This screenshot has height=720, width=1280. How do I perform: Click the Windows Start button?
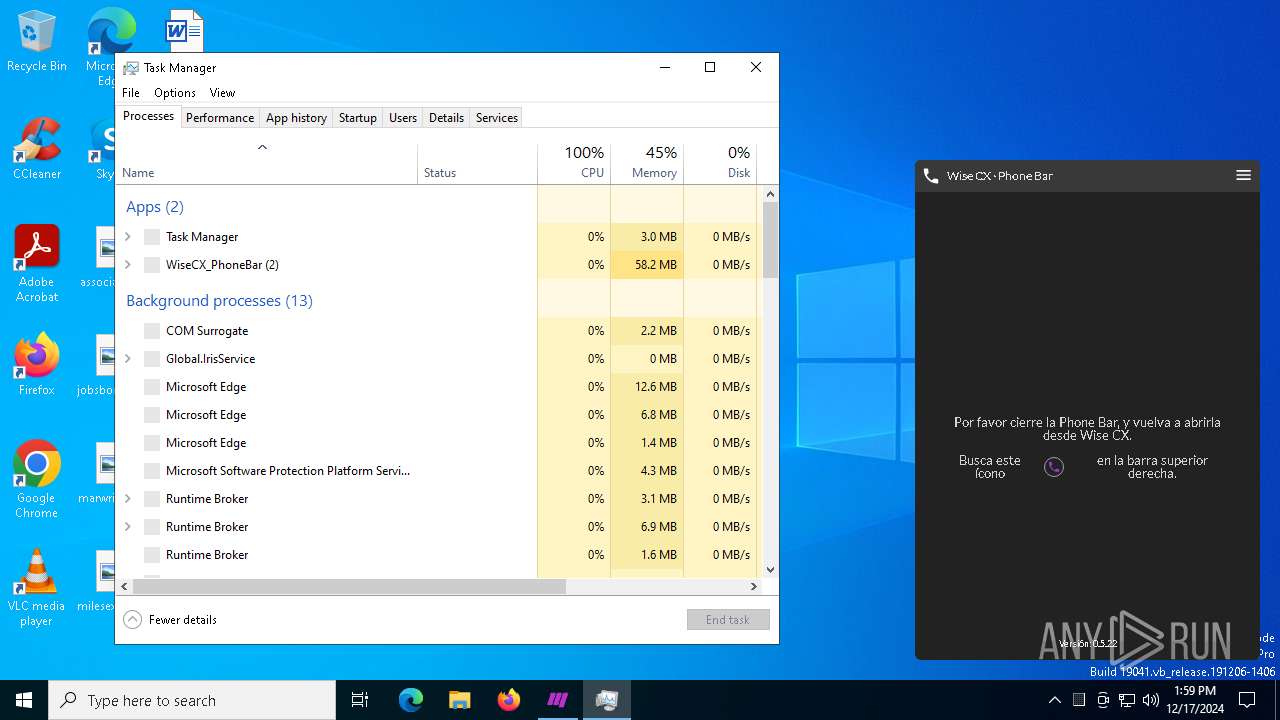[x=24, y=700]
